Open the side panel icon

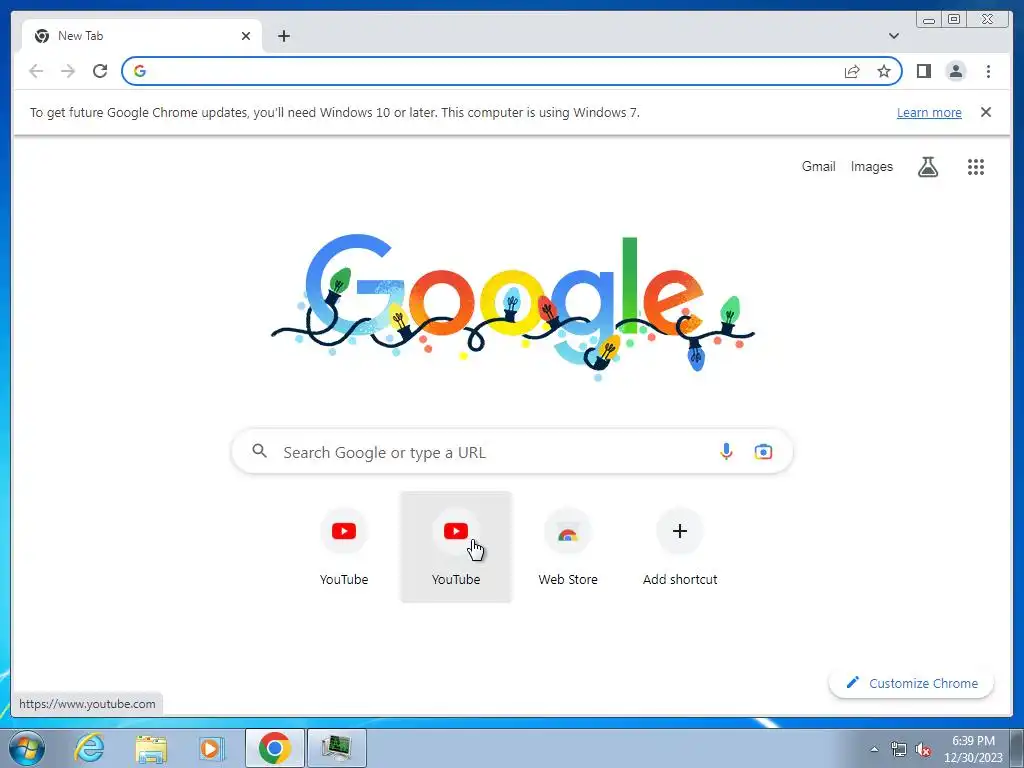point(923,71)
